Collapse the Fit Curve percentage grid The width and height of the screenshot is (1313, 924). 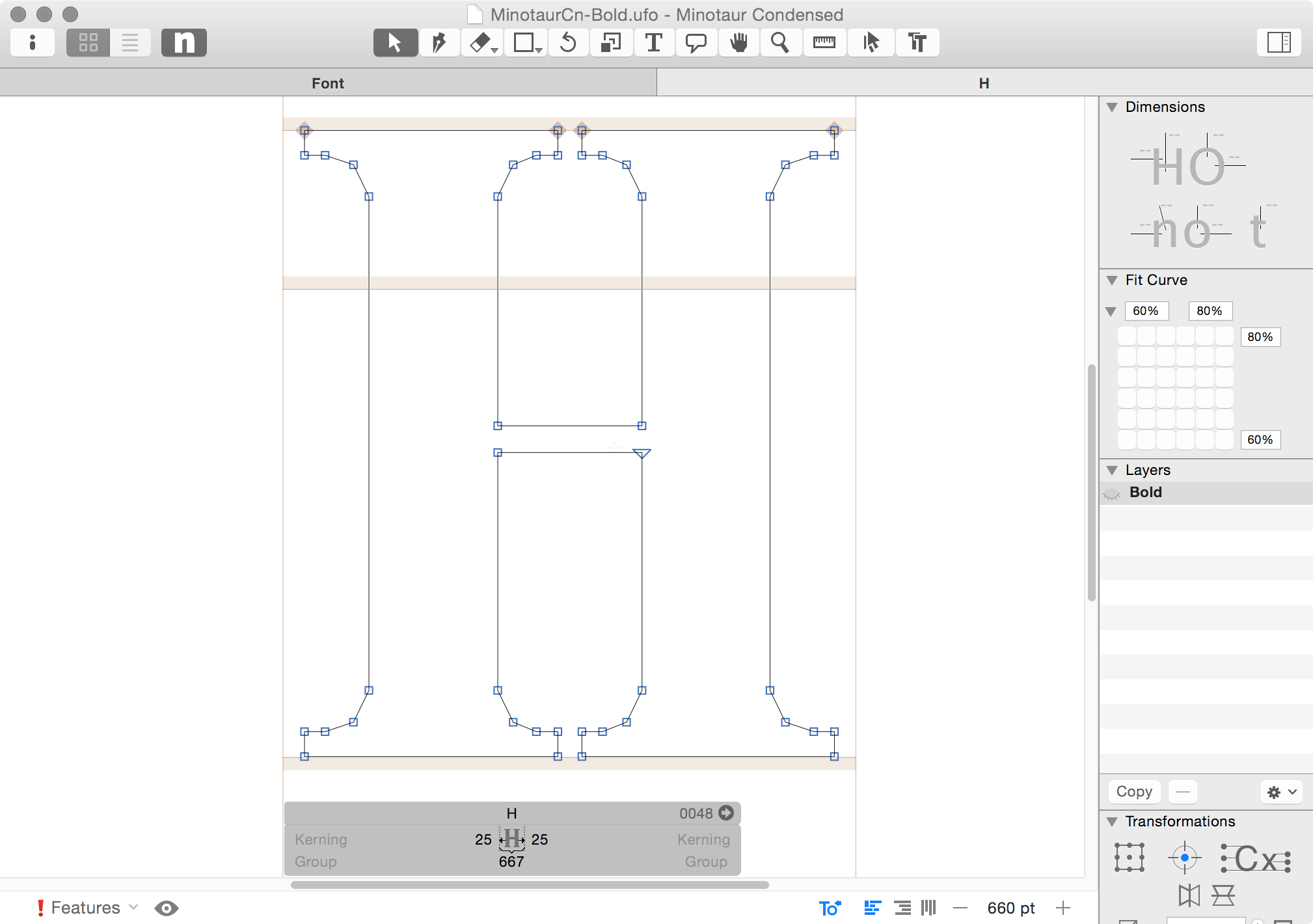(1111, 312)
